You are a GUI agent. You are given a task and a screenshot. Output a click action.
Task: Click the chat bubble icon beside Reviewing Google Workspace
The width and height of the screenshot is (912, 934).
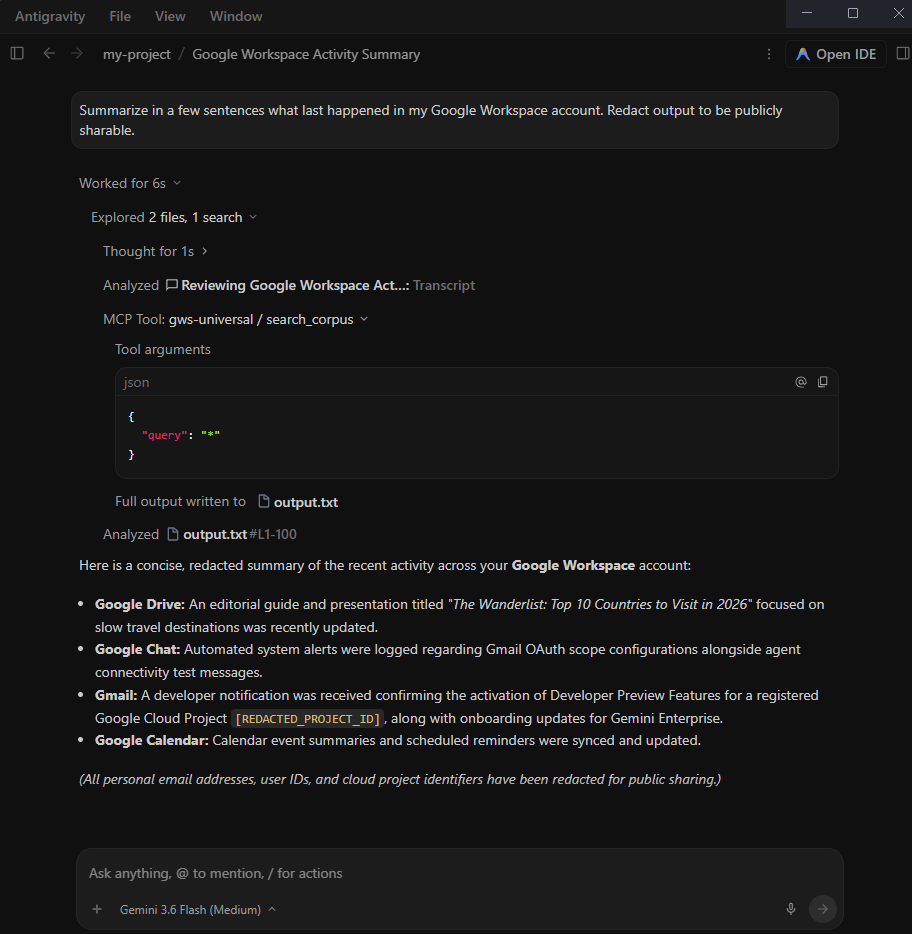click(x=172, y=285)
